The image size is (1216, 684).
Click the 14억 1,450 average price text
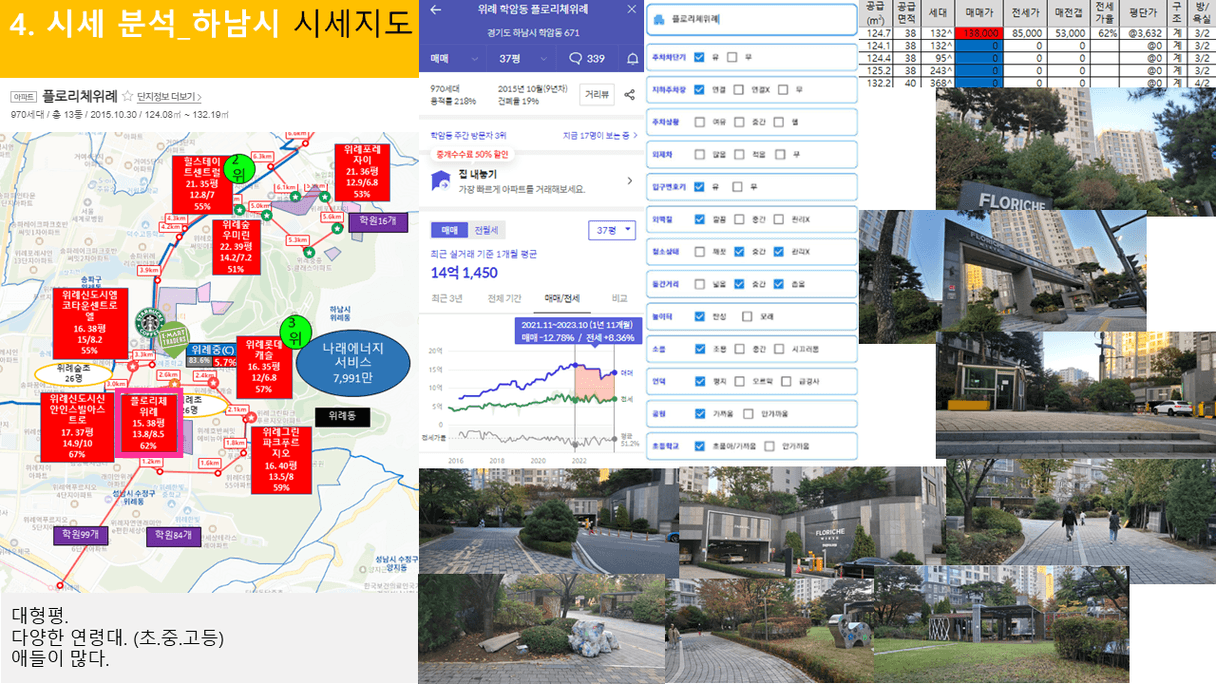(464, 273)
